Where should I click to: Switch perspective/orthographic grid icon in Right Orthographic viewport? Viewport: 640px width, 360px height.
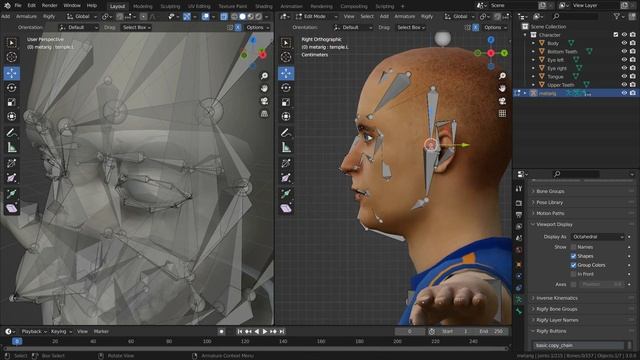[x=502, y=113]
